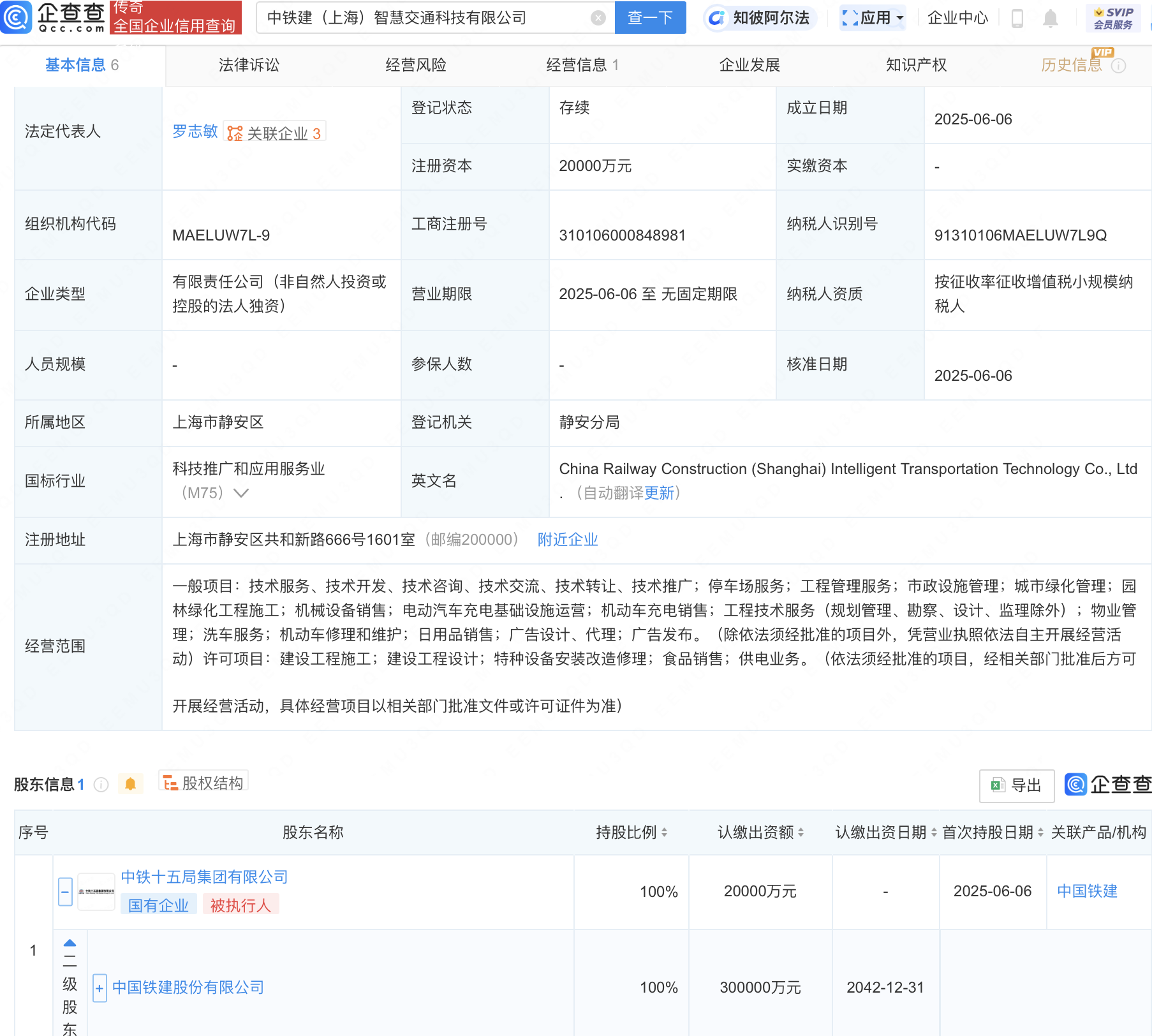Open 中铁十五局集团有限公司 link
Image resolution: width=1152 pixels, height=1036 pixels.
(x=204, y=877)
